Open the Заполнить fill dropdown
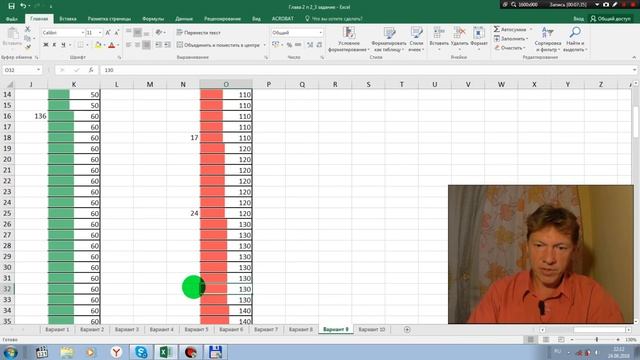Image resolution: width=640 pixels, height=360 pixels. 511,38
